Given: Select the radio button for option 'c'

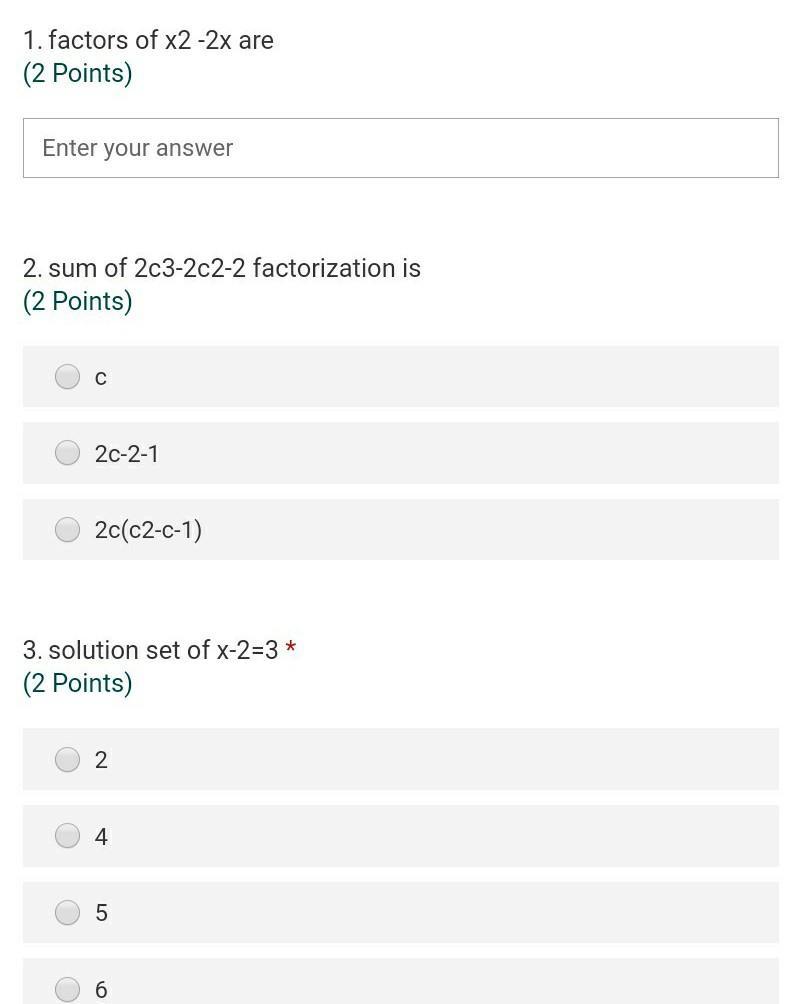Looking at the screenshot, I should (67, 376).
